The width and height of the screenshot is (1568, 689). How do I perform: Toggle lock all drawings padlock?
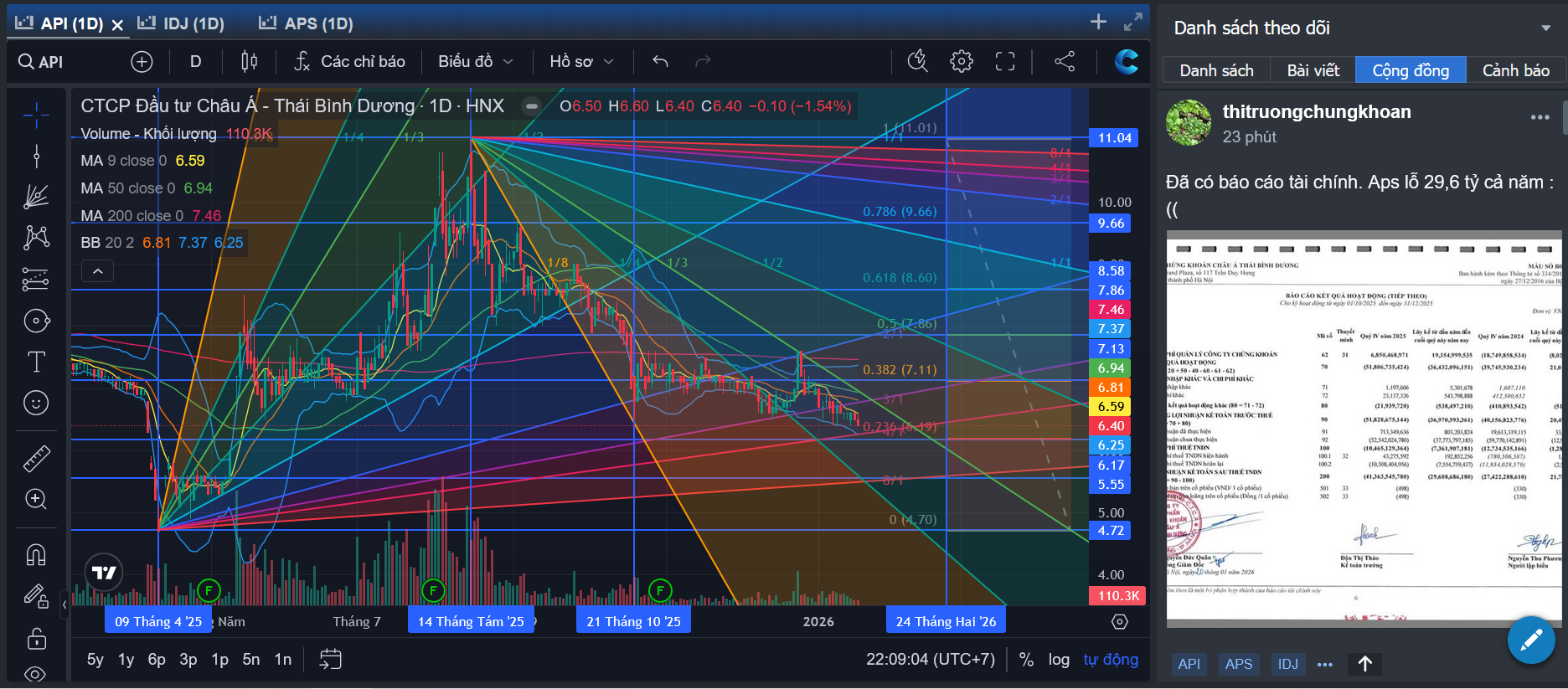pyautogui.click(x=36, y=638)
